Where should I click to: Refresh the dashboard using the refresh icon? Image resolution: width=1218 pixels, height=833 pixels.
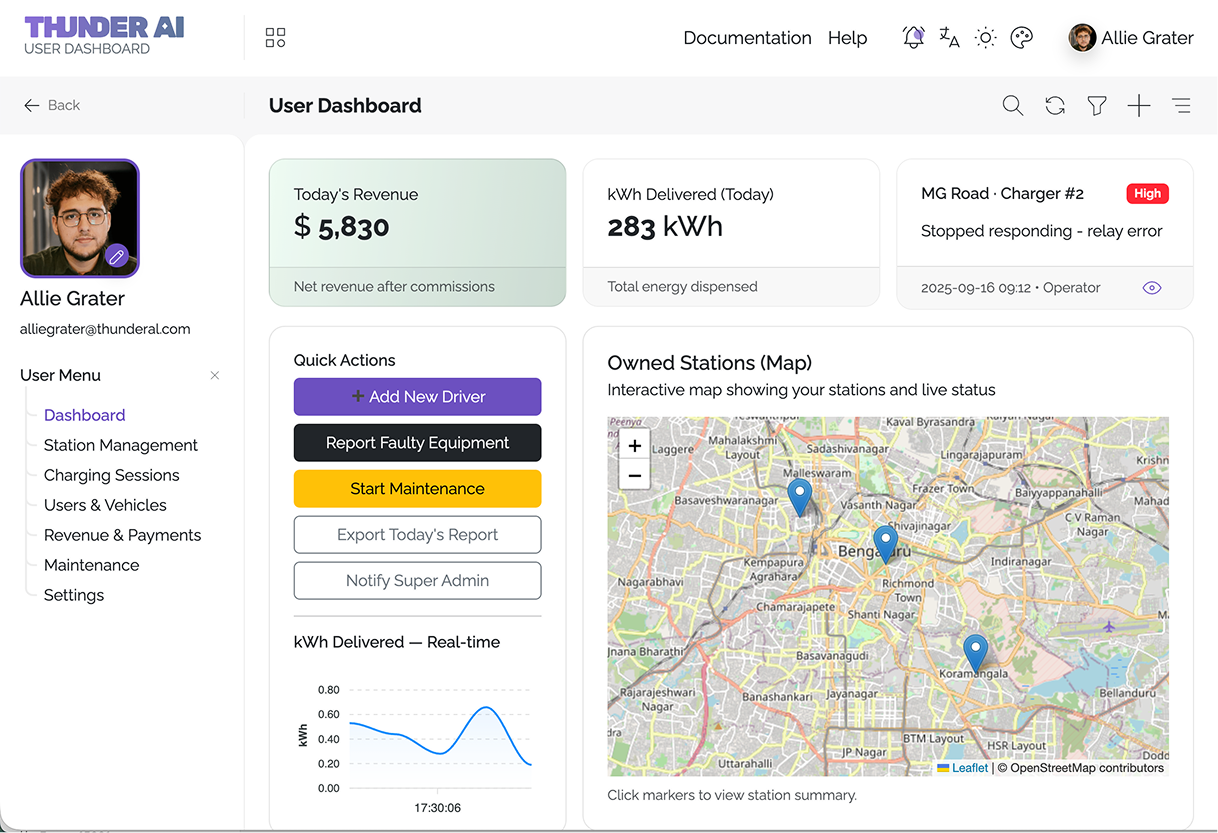[1054, 105]
